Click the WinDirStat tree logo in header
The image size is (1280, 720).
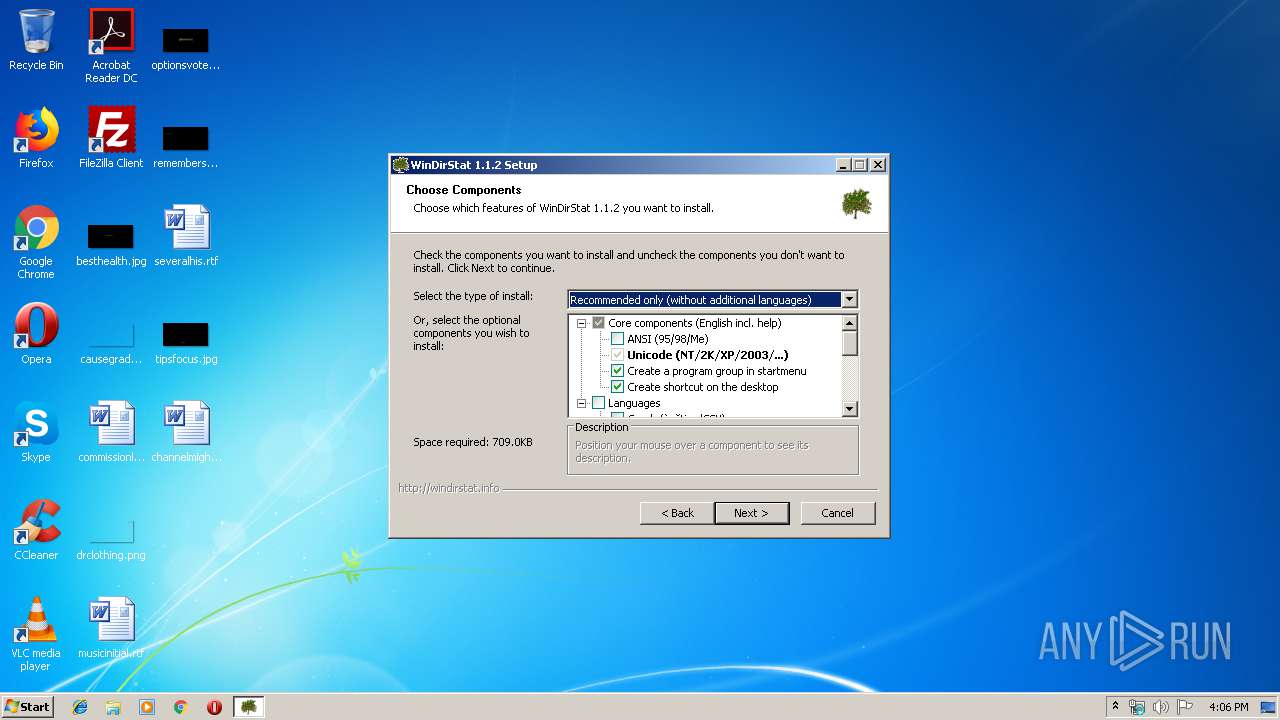click(x=857, y=203)
